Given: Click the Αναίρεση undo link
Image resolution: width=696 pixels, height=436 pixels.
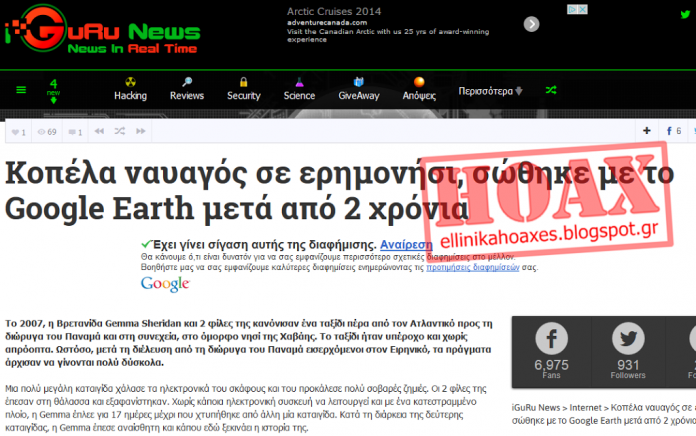Looking at the screenshot, I should 406,245.
